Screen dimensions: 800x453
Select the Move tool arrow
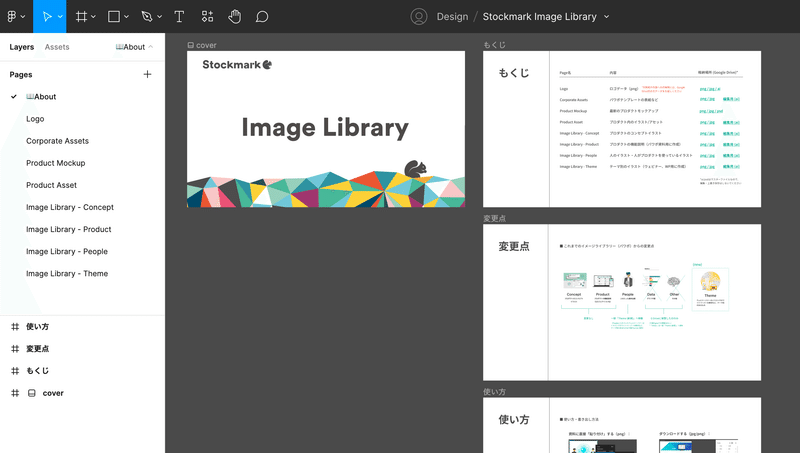[x=47, y=17]
